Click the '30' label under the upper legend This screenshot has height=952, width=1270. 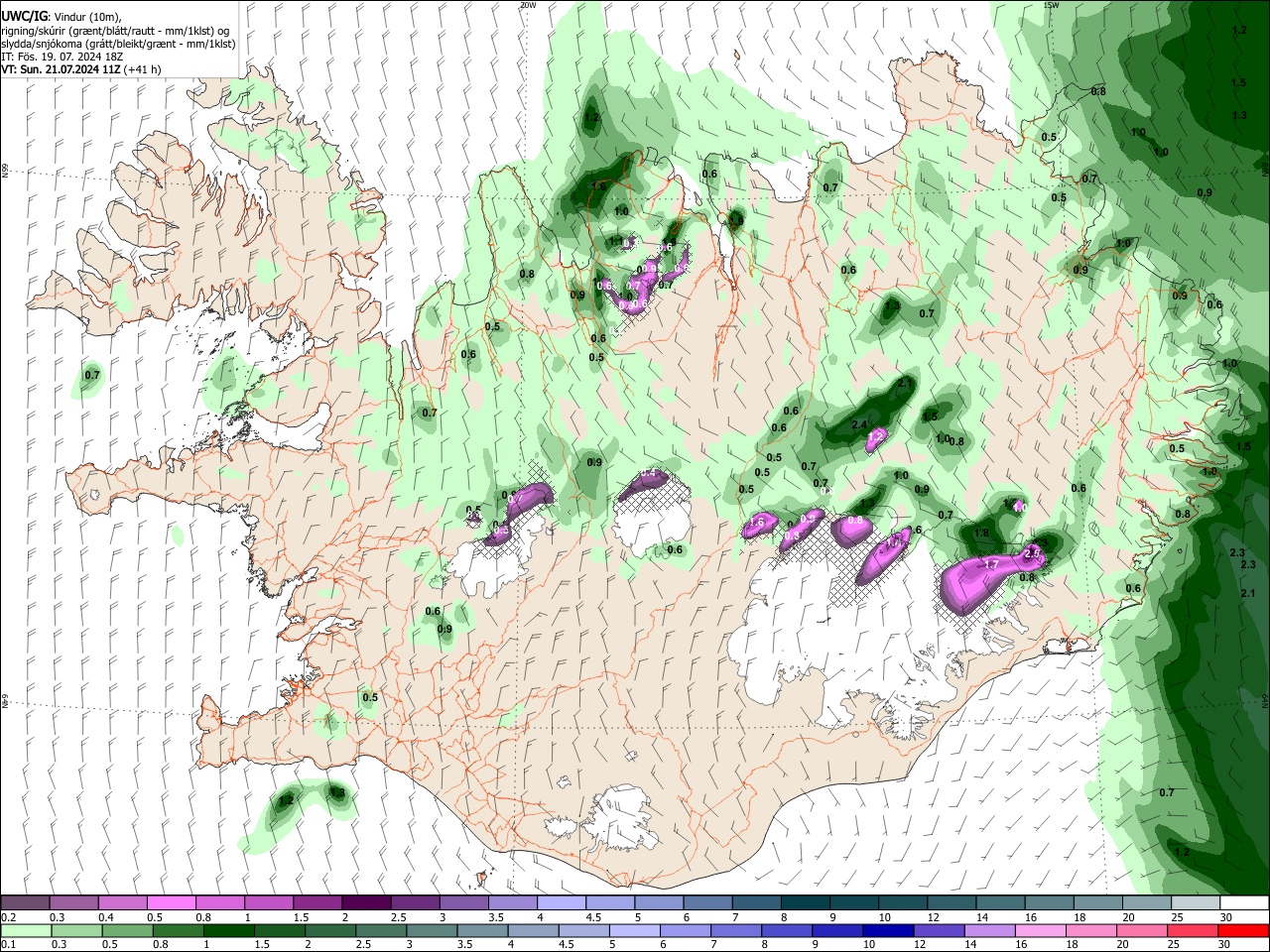1226,917
